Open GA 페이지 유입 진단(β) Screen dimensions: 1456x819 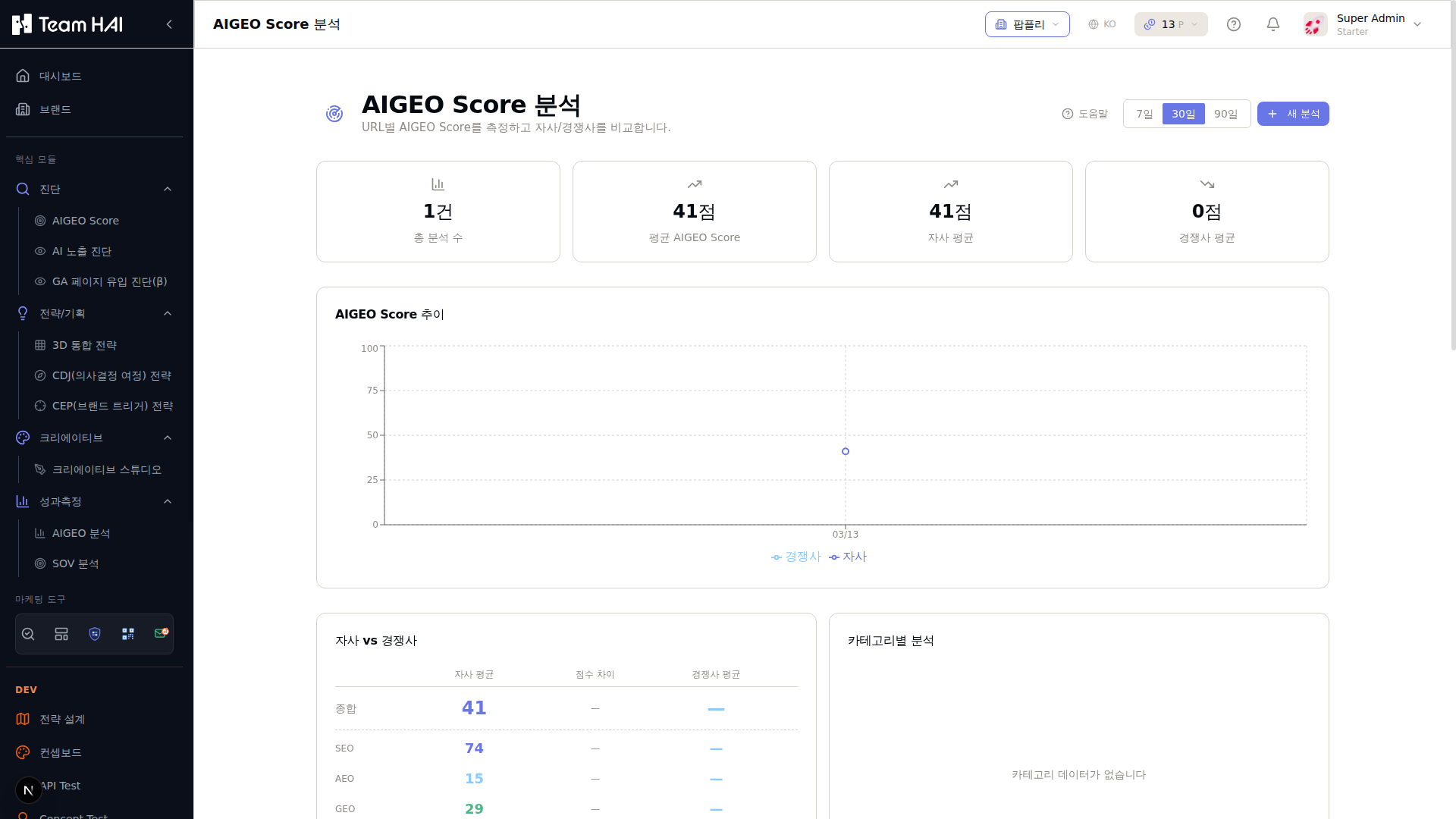pyautogui.click(x=103, y=281)
